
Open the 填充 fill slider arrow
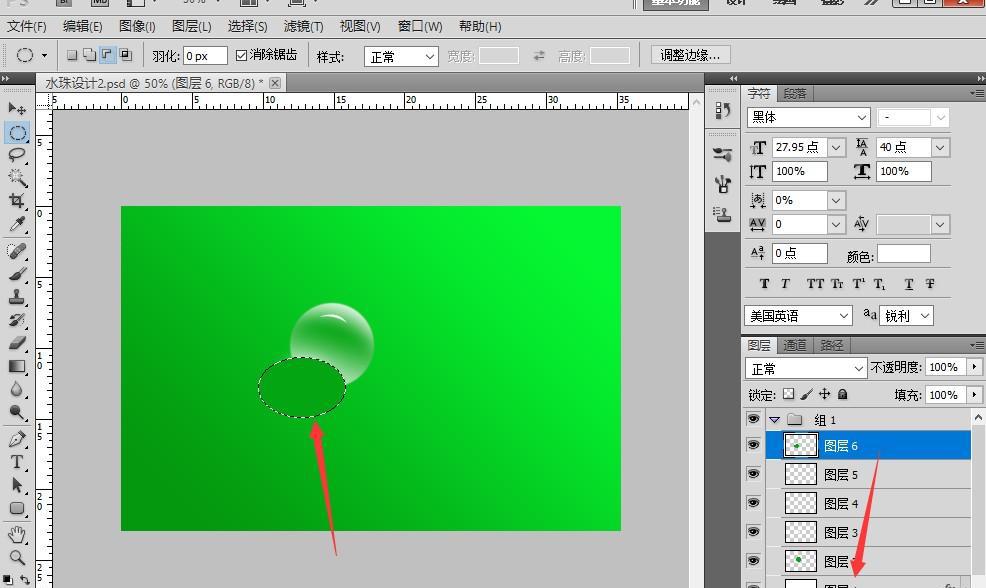975,394
